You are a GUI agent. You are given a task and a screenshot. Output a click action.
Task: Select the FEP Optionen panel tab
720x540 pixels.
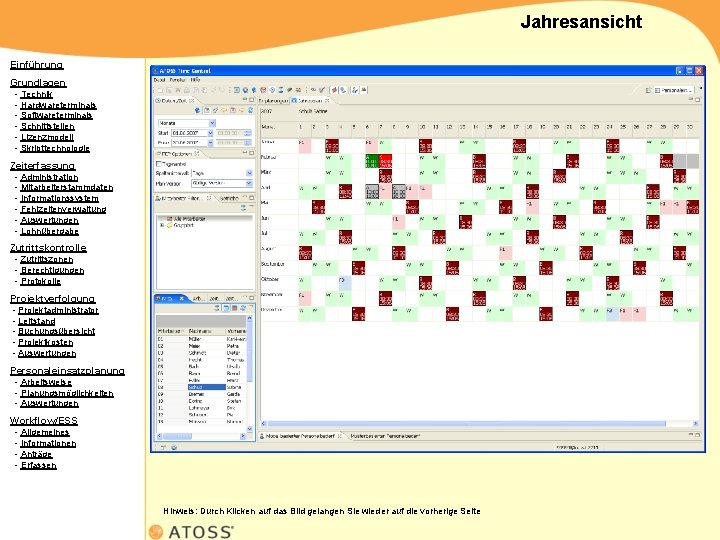tap(177, 154)
